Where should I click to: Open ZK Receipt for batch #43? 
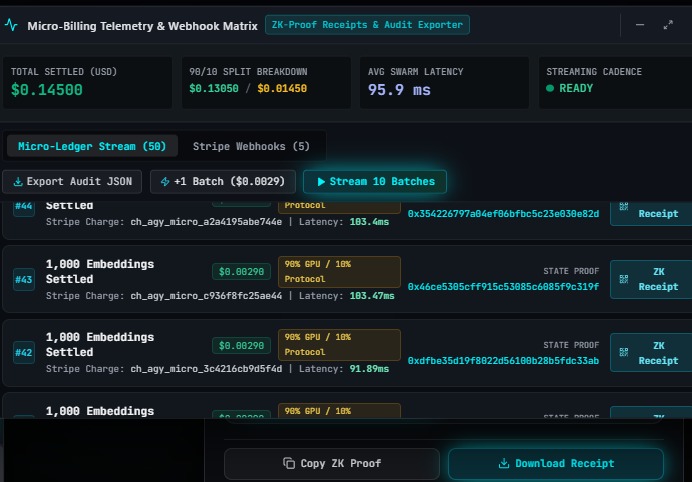(651, 279)
